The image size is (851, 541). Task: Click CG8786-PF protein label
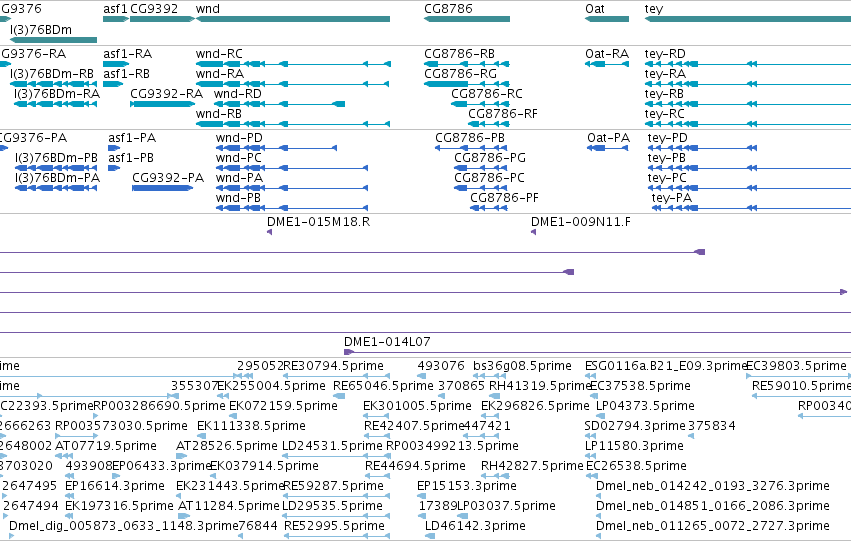point(505,198)
